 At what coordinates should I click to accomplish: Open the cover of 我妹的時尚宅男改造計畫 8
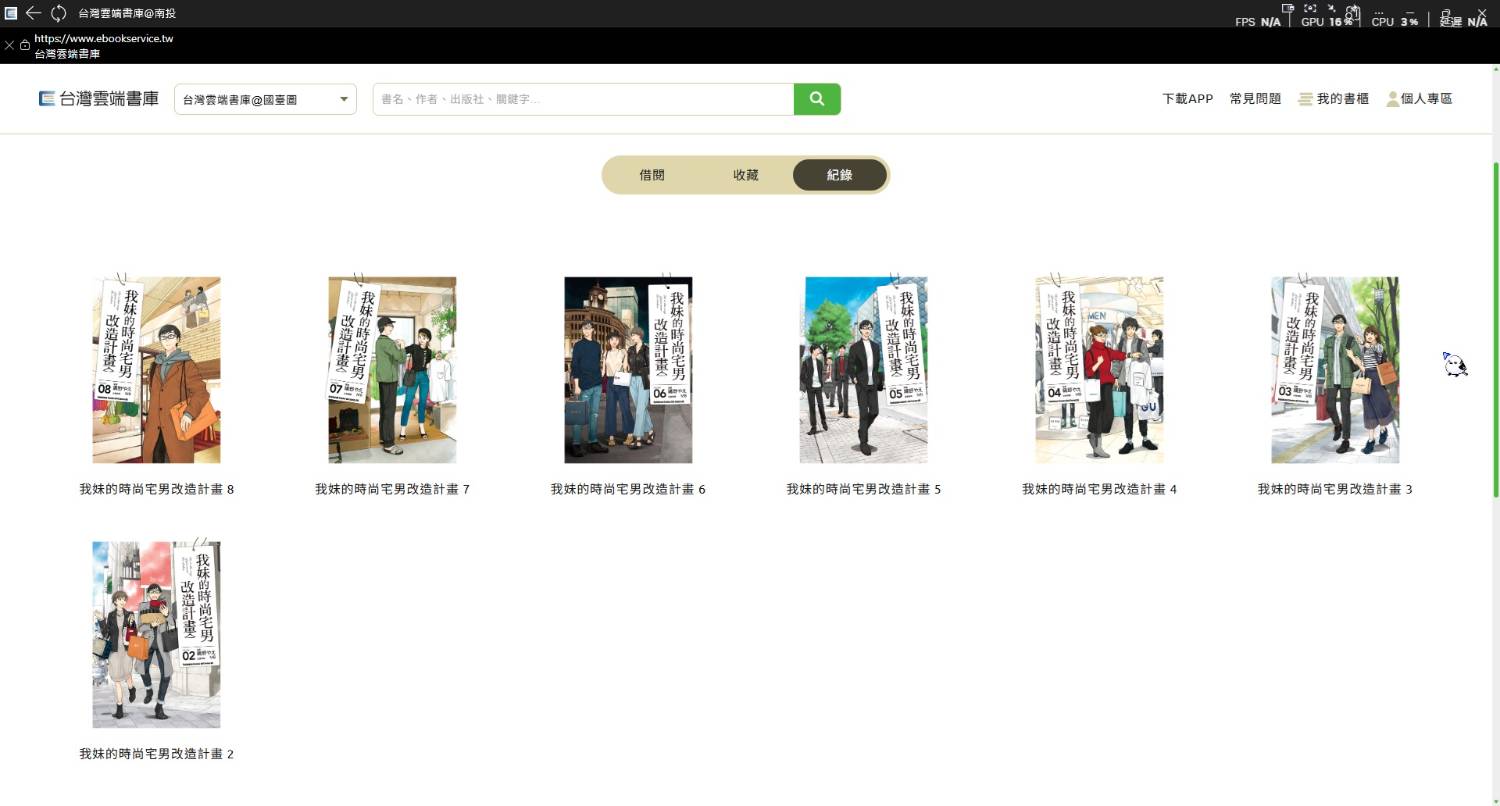point(156,370)
